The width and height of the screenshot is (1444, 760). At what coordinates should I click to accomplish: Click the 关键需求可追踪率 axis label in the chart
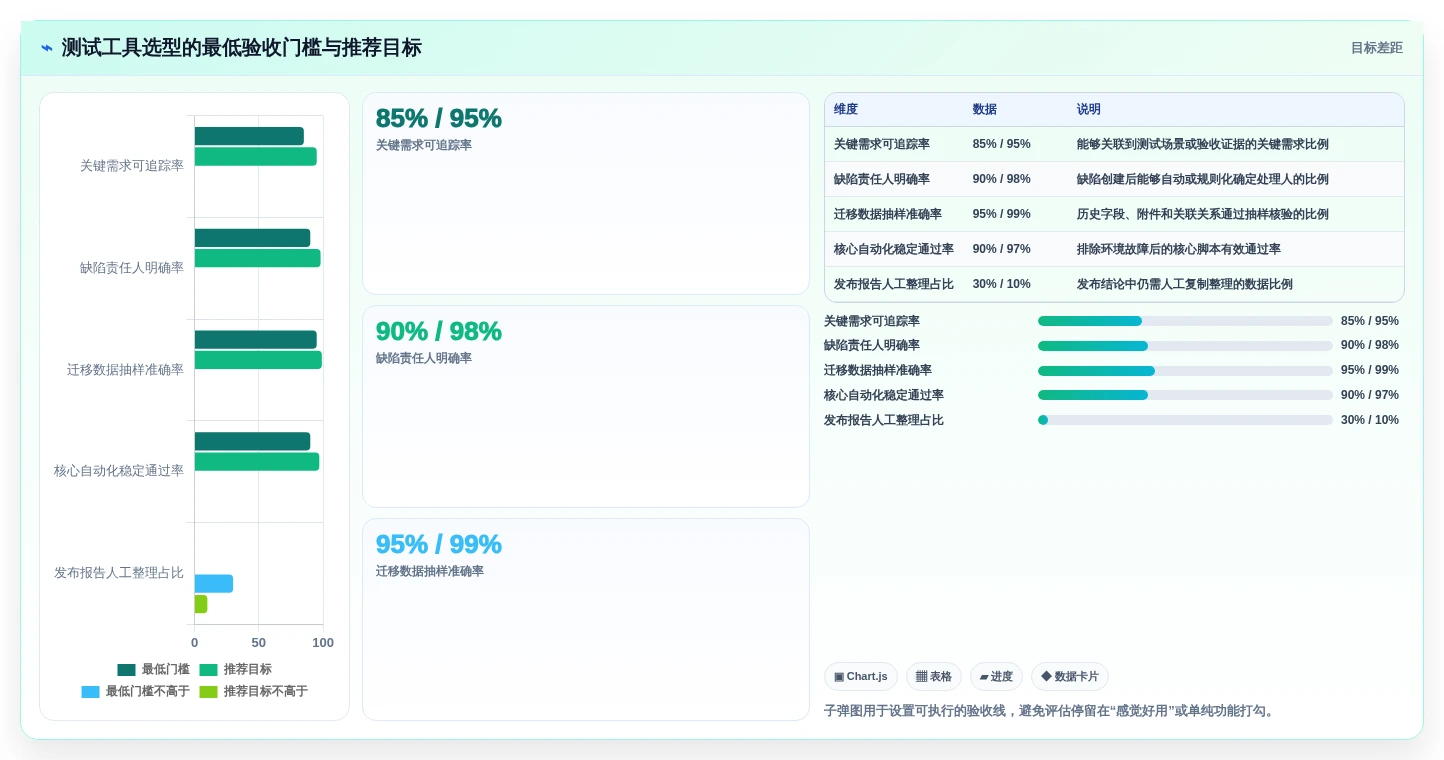pyautogui.click(x=132, y=166)
